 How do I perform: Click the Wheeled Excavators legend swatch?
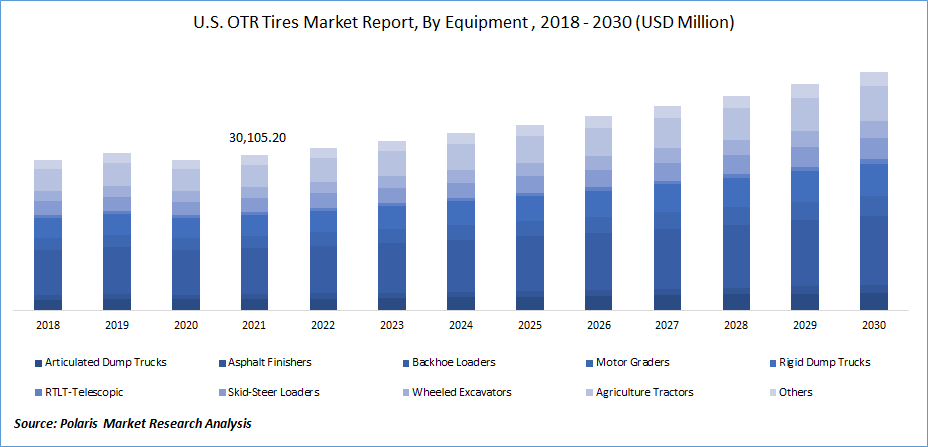tap(407, 393)
